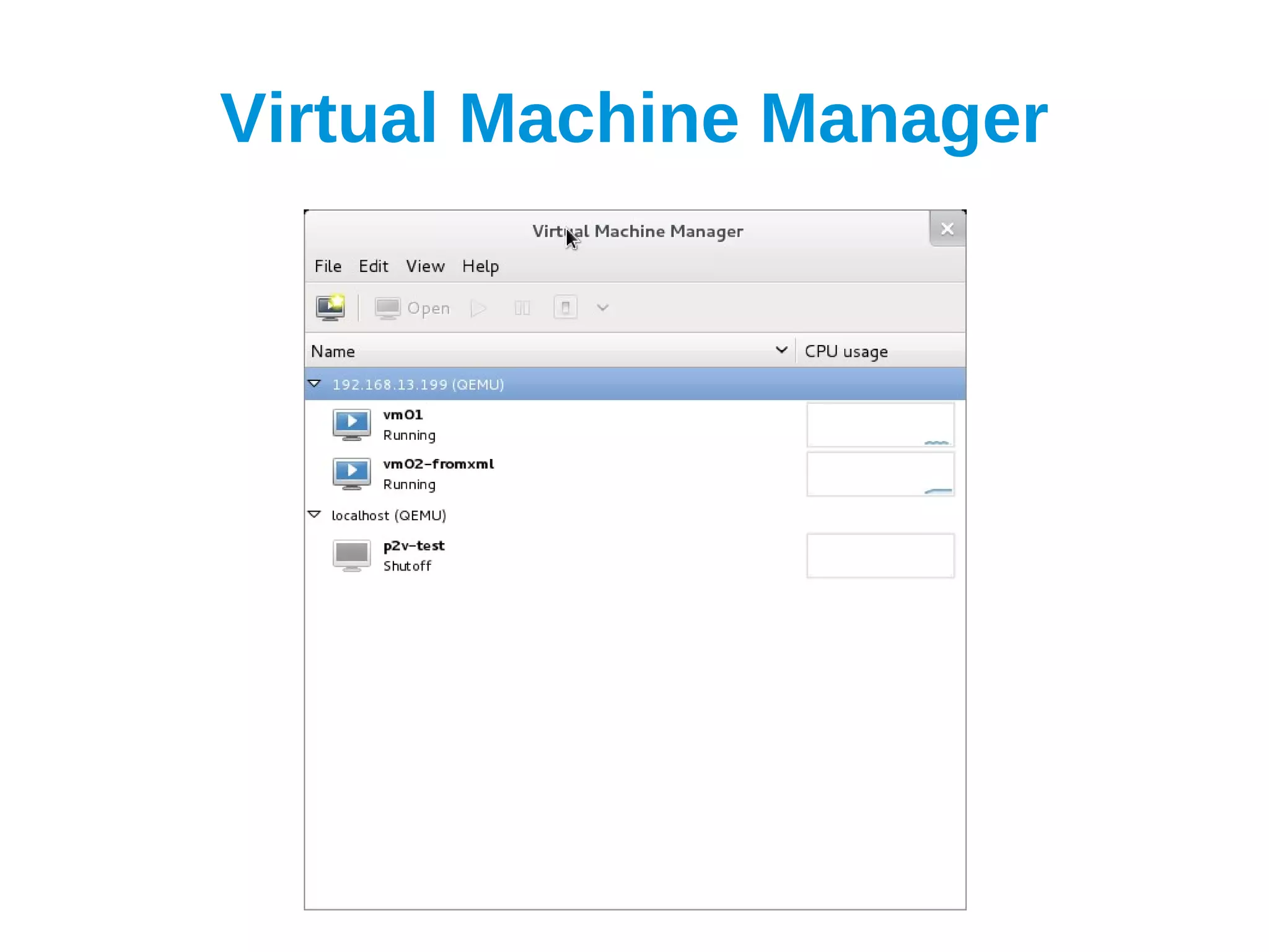This screenshot has height=952, width=1269.
Task: Click the CPU usage column header
Action: click(880, 351)
